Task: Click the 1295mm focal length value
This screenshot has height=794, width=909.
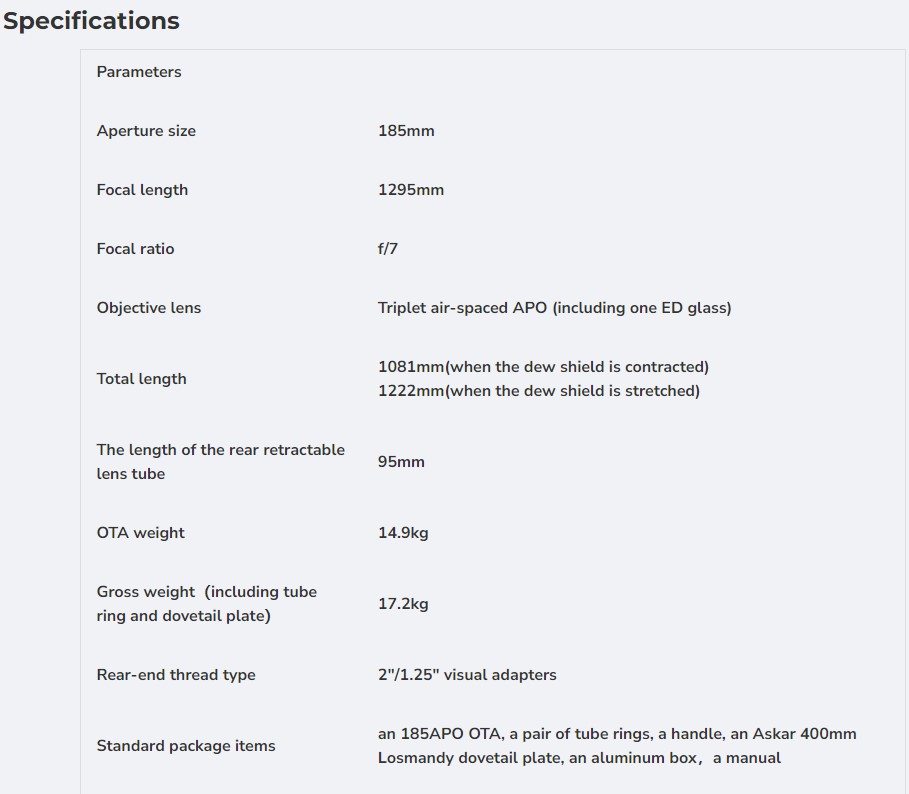Action: point(411,190)
